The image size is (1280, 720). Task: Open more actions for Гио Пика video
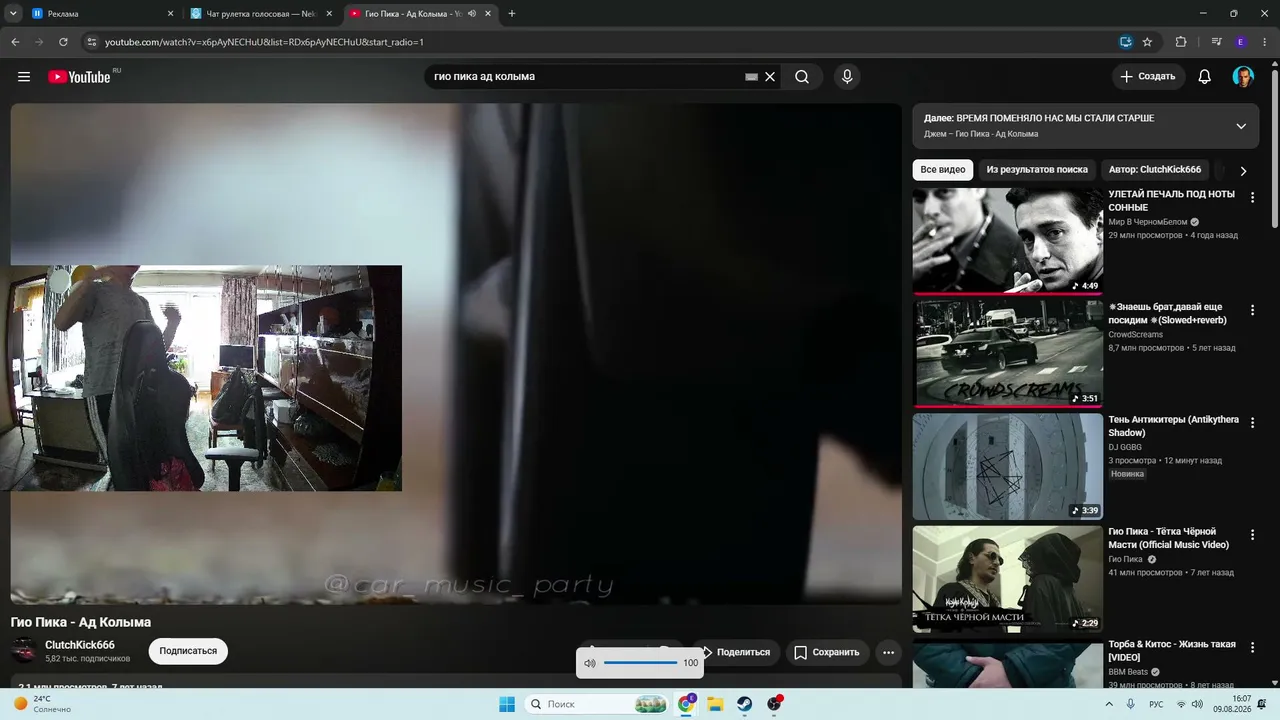(888, 652)
